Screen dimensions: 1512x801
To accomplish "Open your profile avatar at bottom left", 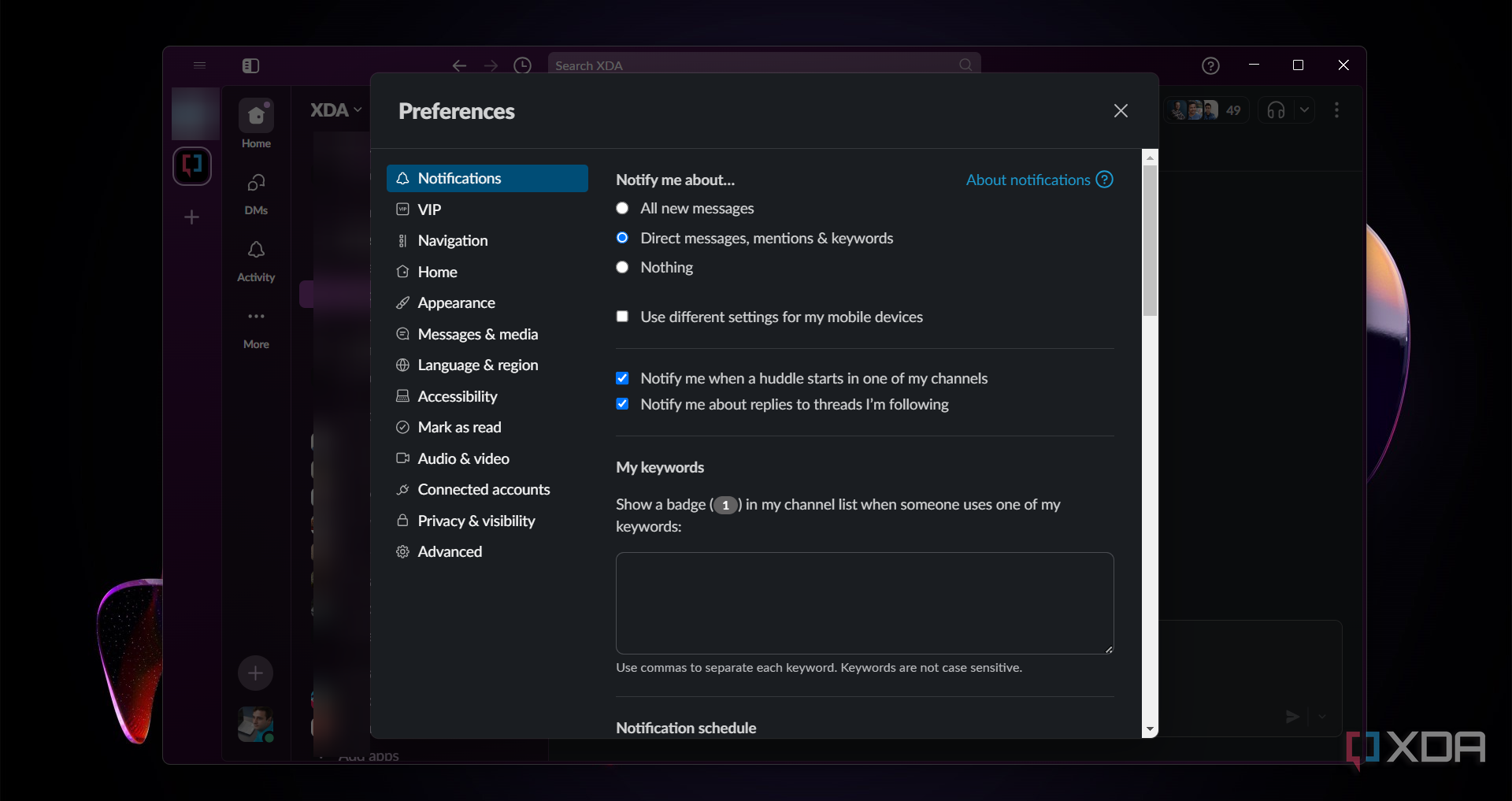I will (256, 724).
